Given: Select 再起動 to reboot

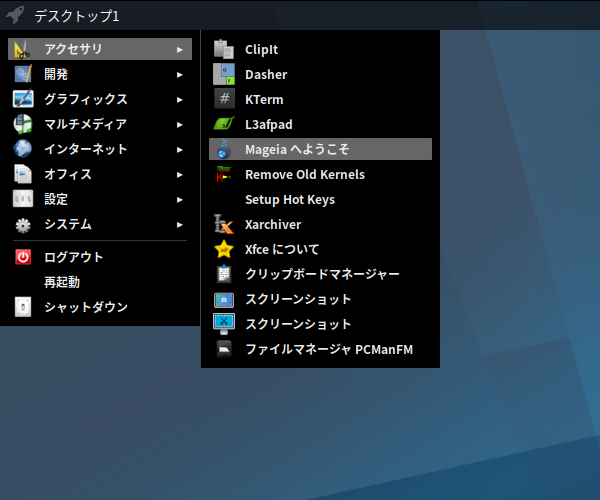Looking at the screenshot, I should pyautogui.click(x=62, y=282).
